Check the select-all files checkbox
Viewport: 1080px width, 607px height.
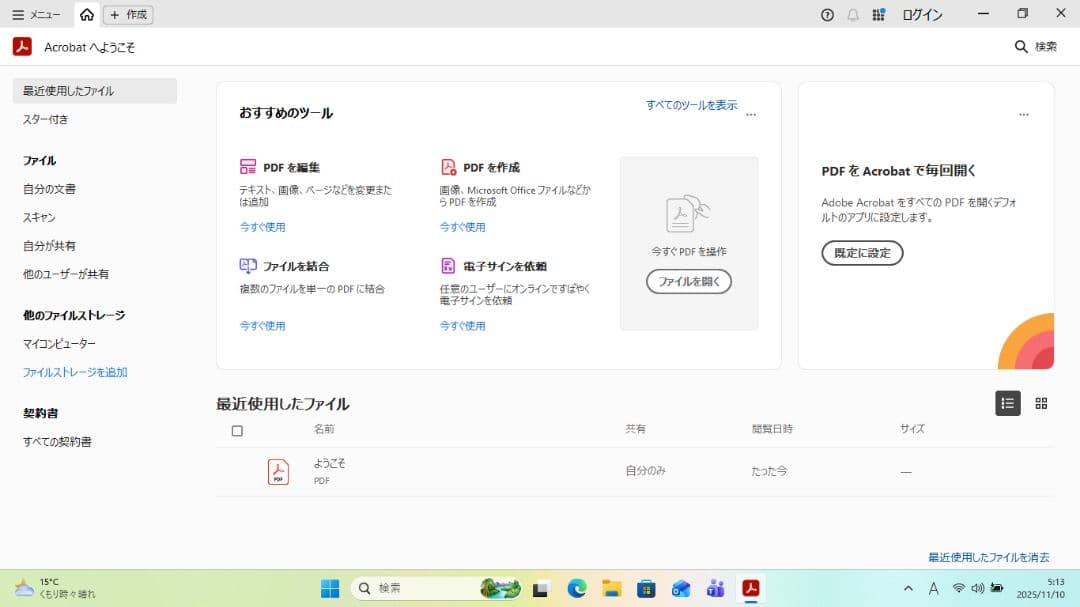click(x=237, y=431)
